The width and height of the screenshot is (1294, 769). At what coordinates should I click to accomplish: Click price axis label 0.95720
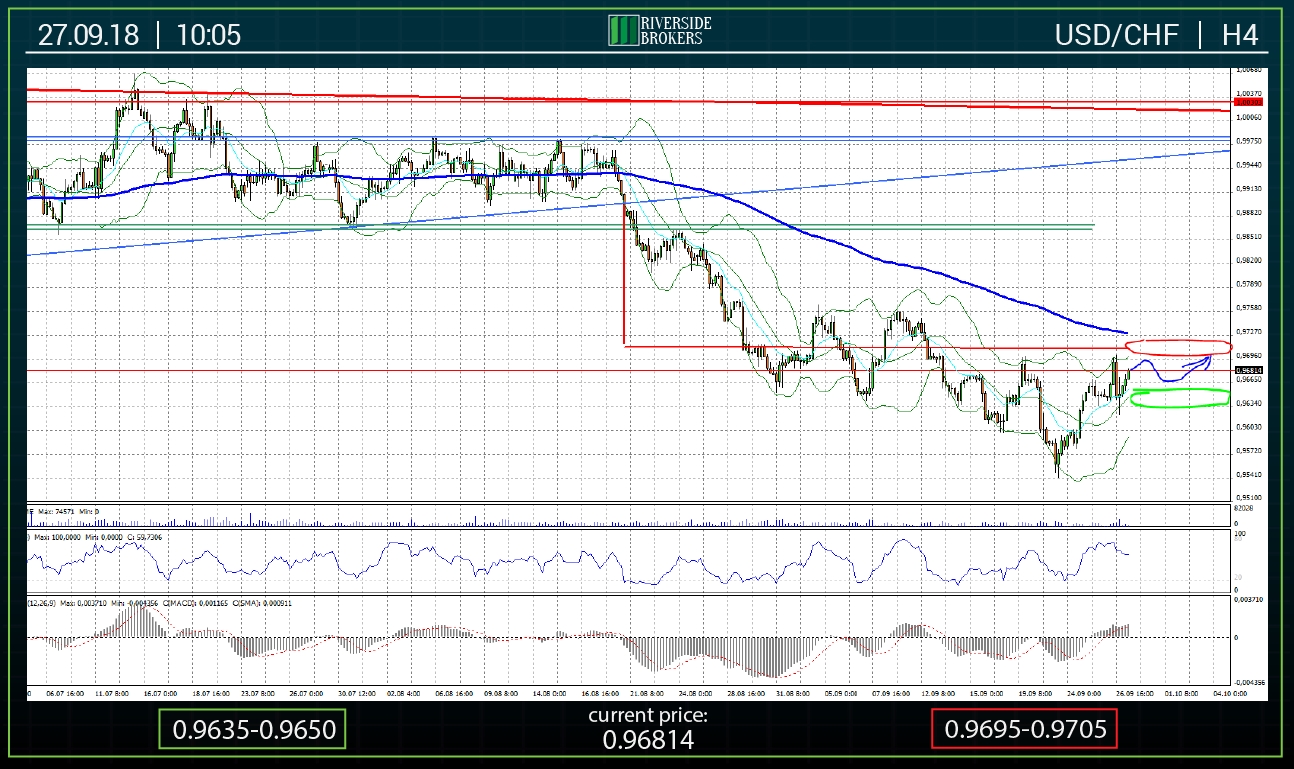point(1249,451)
